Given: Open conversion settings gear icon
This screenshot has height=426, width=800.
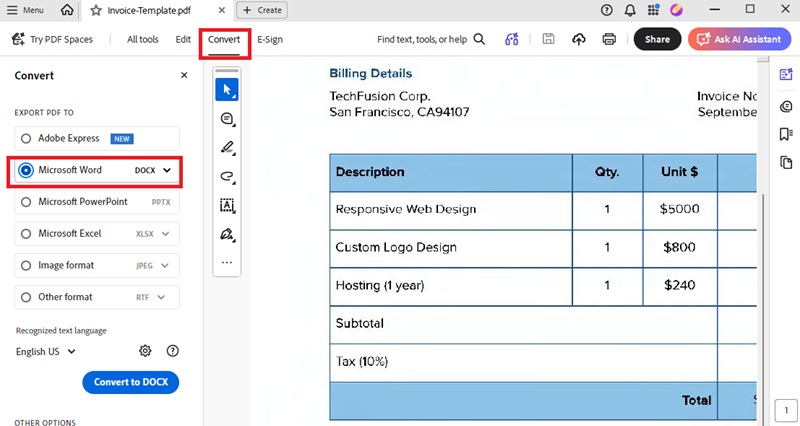Looking at the screenshot, I should point(145,351).
